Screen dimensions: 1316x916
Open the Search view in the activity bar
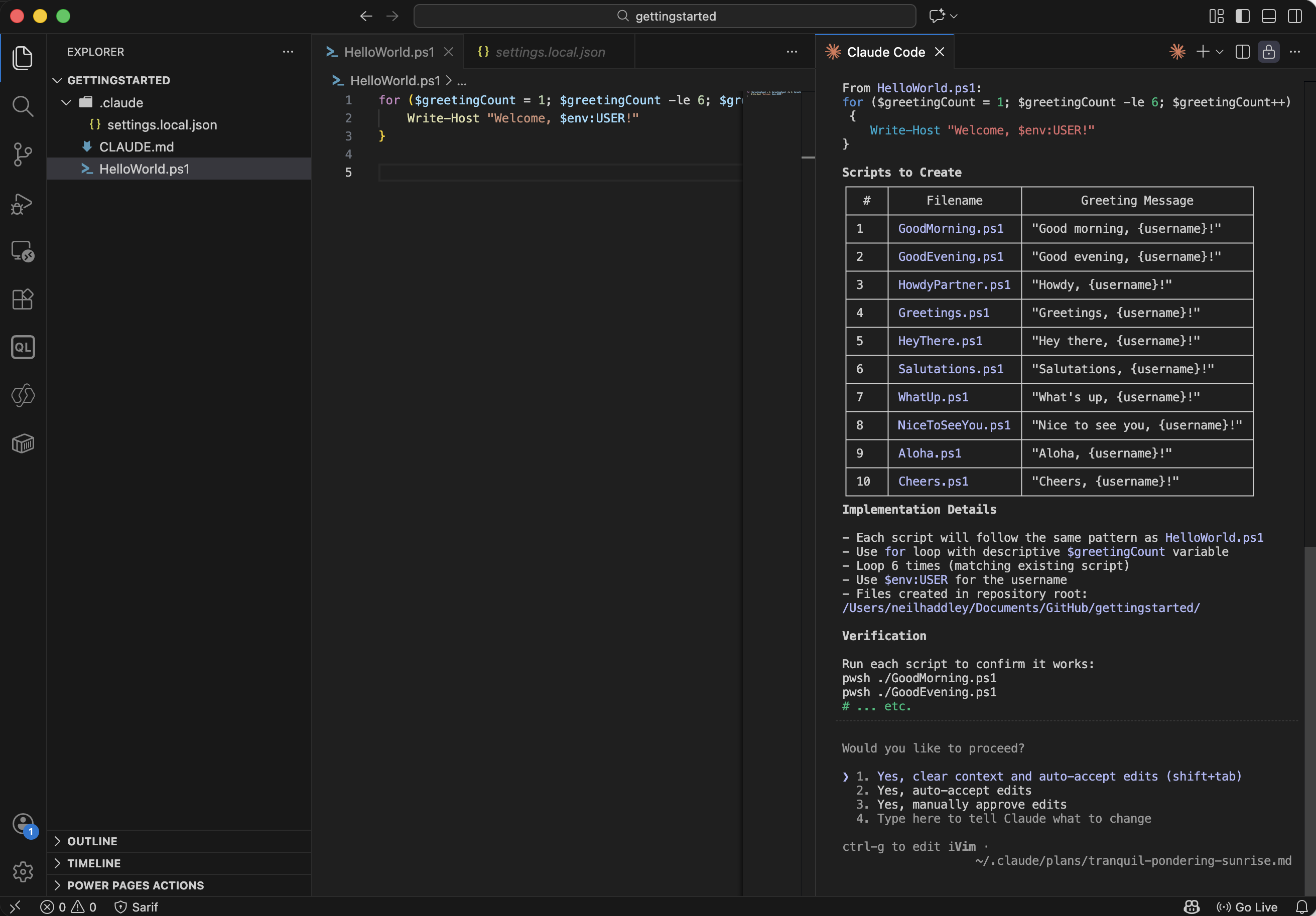coord(23,105)
